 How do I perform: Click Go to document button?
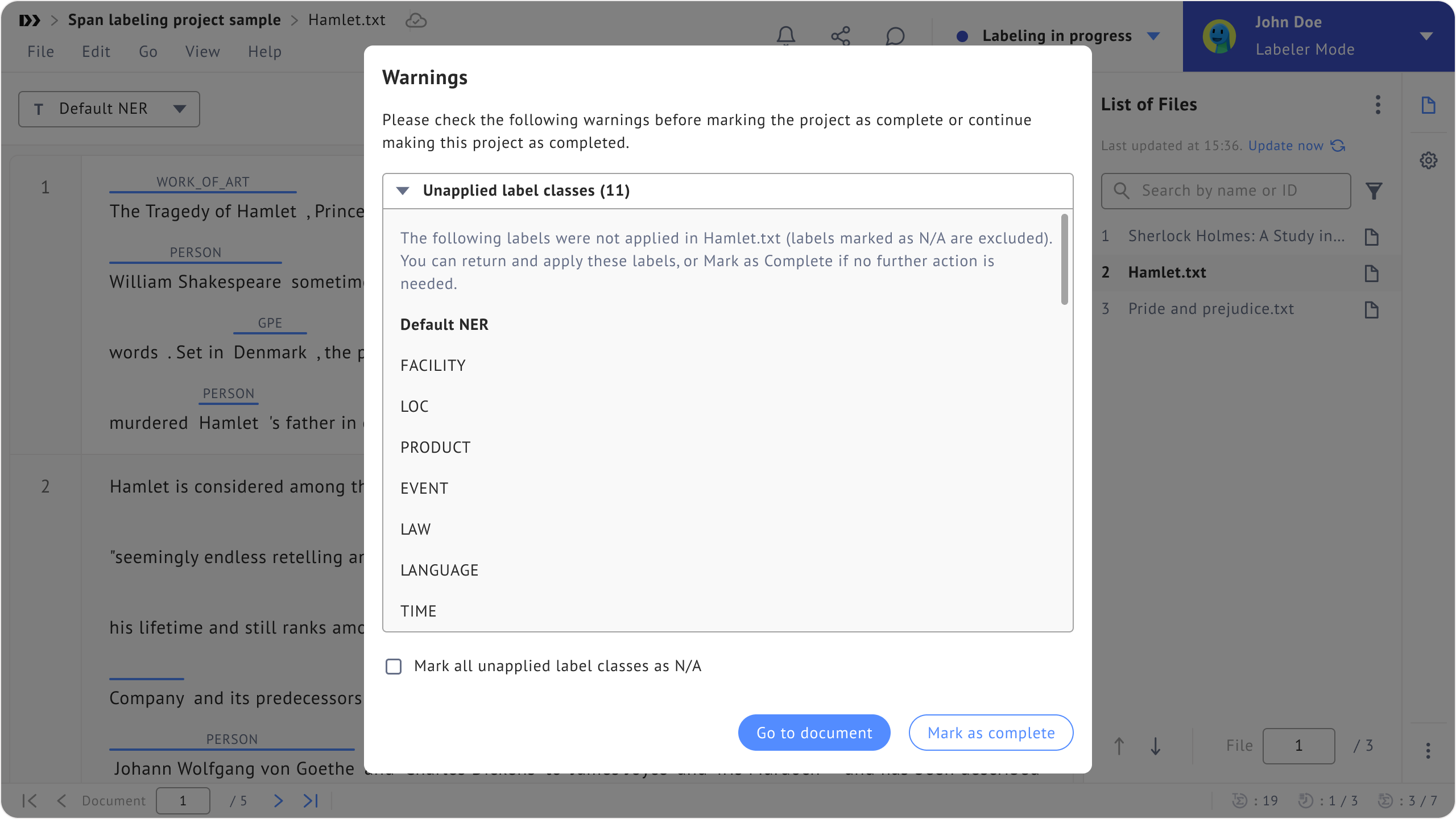814,733
